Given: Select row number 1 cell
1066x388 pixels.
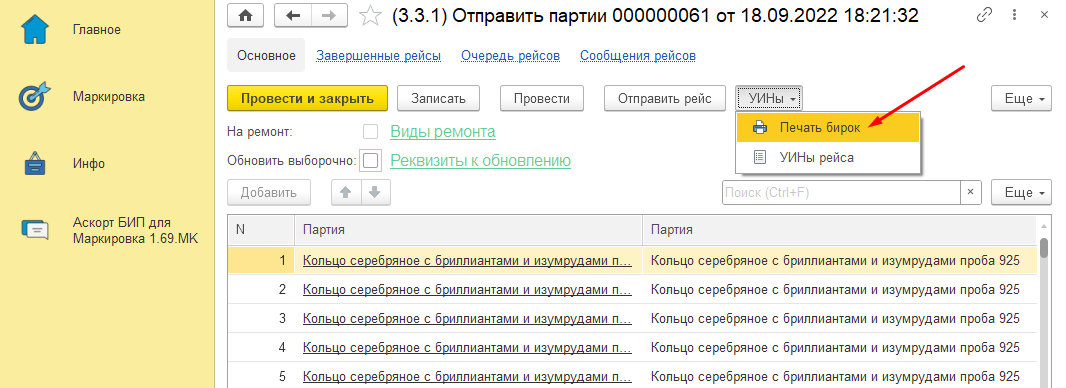Looking at the screenshot, I should click(x=261, y=260).
